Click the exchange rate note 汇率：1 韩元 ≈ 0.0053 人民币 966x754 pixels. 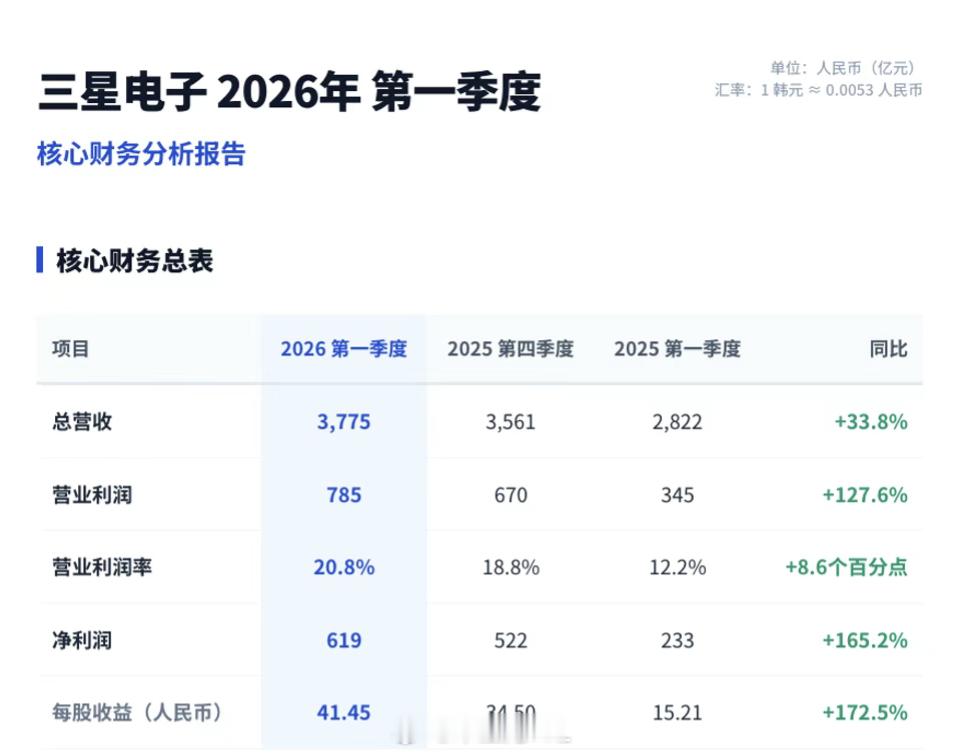(819, 90)
